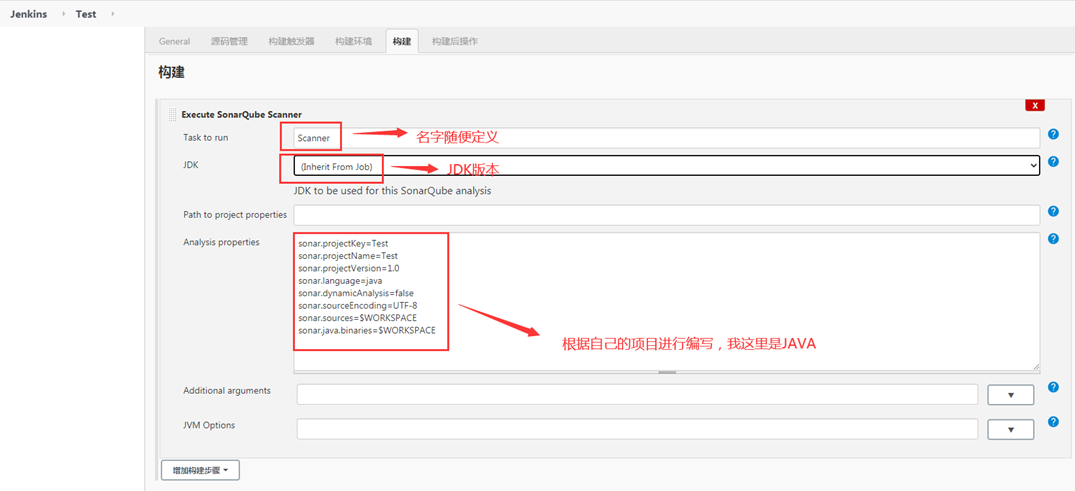The height and width of the screenshot is (491, 1075).
Task: Click the Execute SonarQube Scanner title
Action: coord(241,115)
